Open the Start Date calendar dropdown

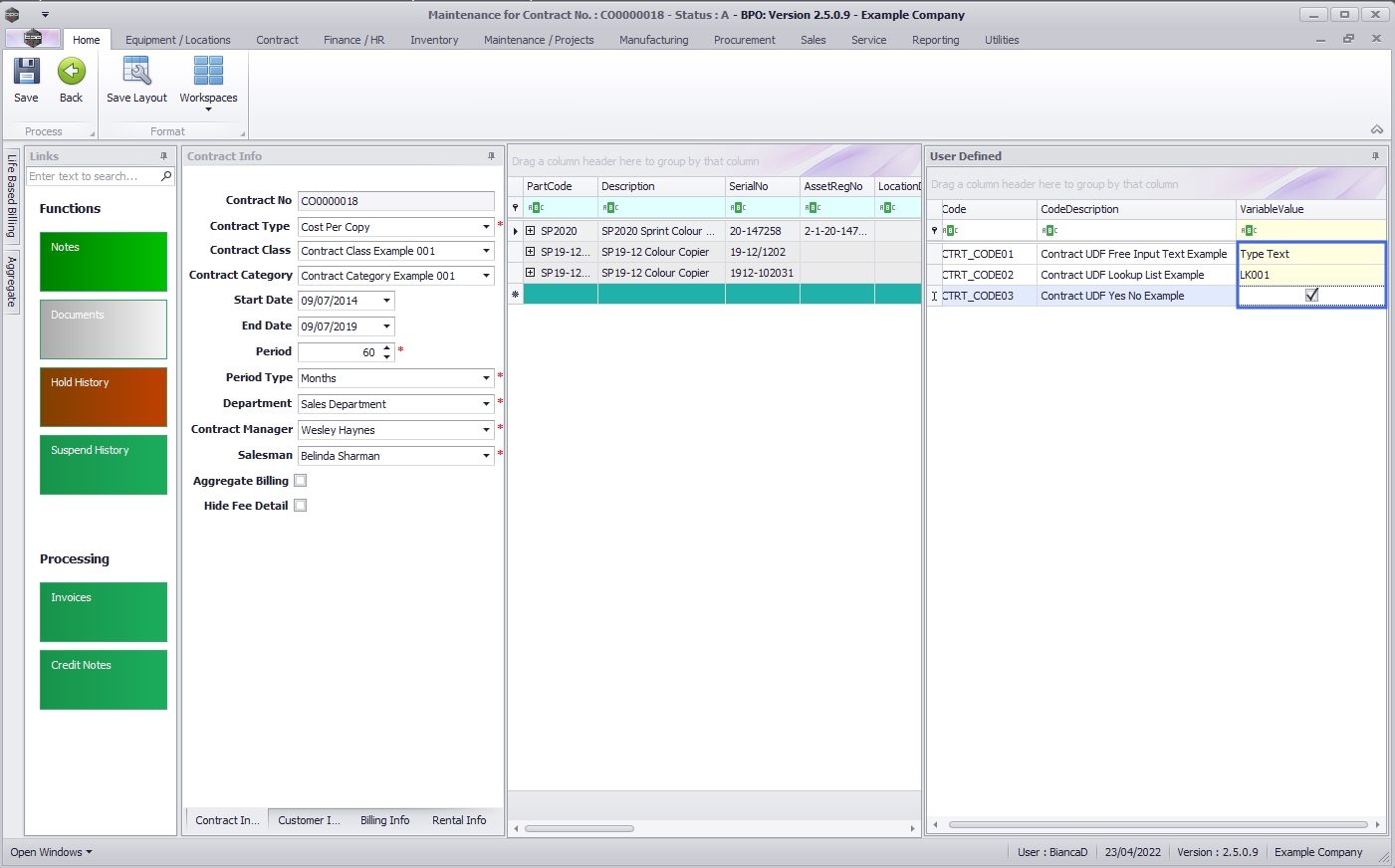tap(386, 301)
